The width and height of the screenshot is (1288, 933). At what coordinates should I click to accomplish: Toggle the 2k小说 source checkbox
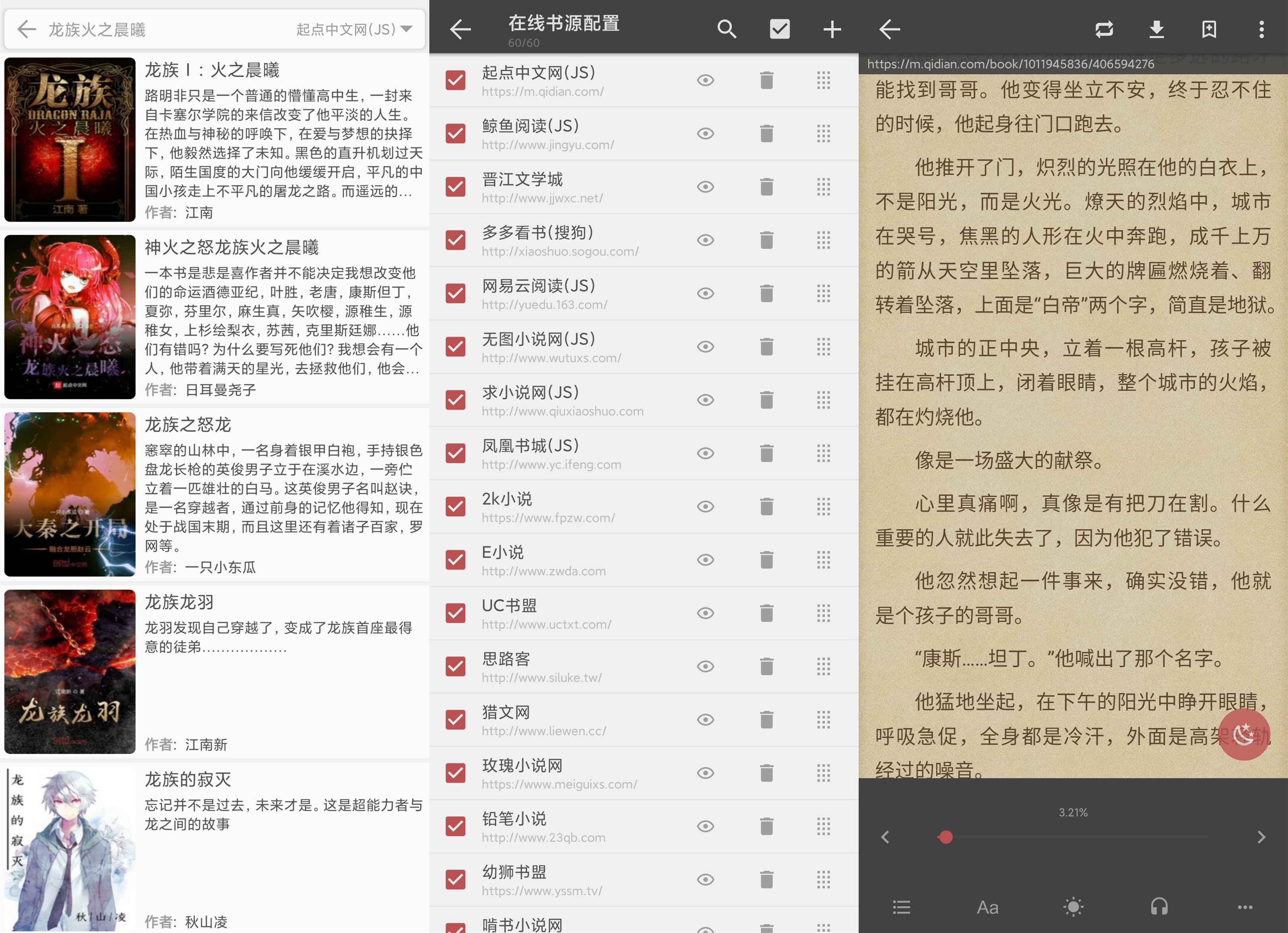tap(455, 506)
